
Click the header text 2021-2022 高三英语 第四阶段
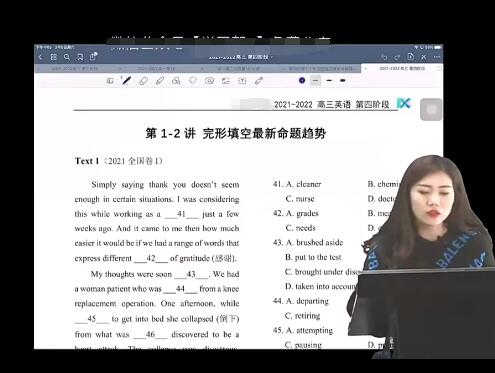pyautogui.click(x=331, y=105)
